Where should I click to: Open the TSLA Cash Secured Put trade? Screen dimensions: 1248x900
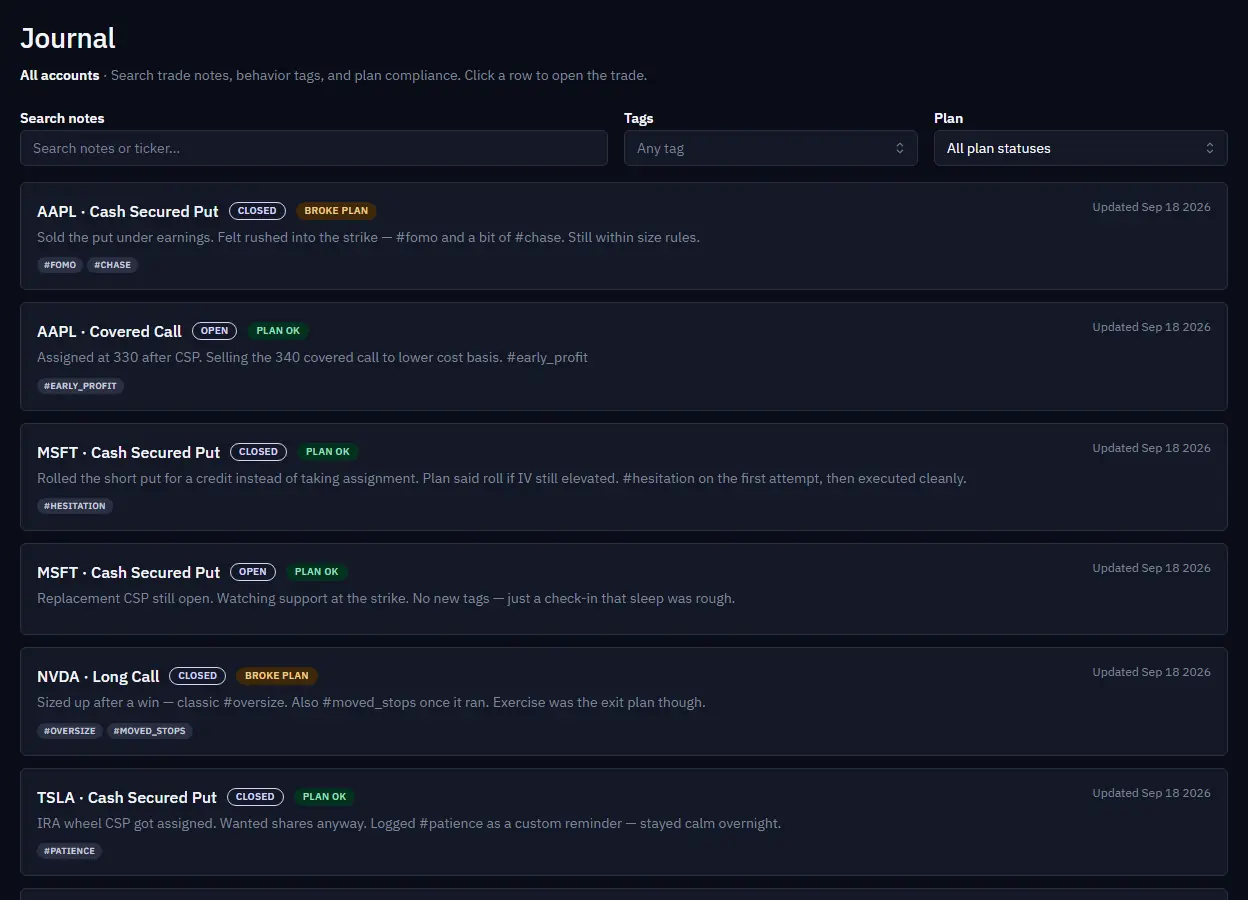tap(623, 822)
